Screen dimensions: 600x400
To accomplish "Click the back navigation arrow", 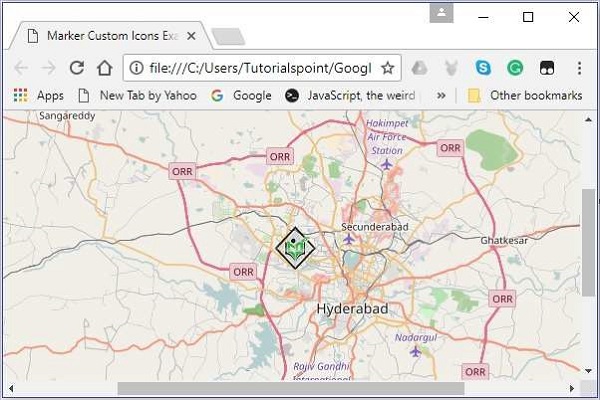I will [20, 68].
